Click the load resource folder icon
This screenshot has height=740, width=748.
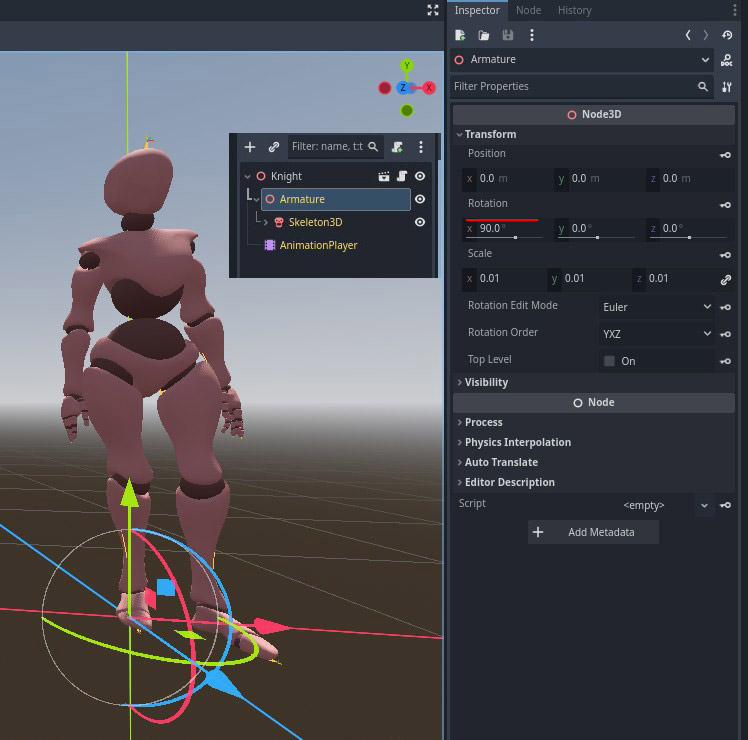pos(484,35)
